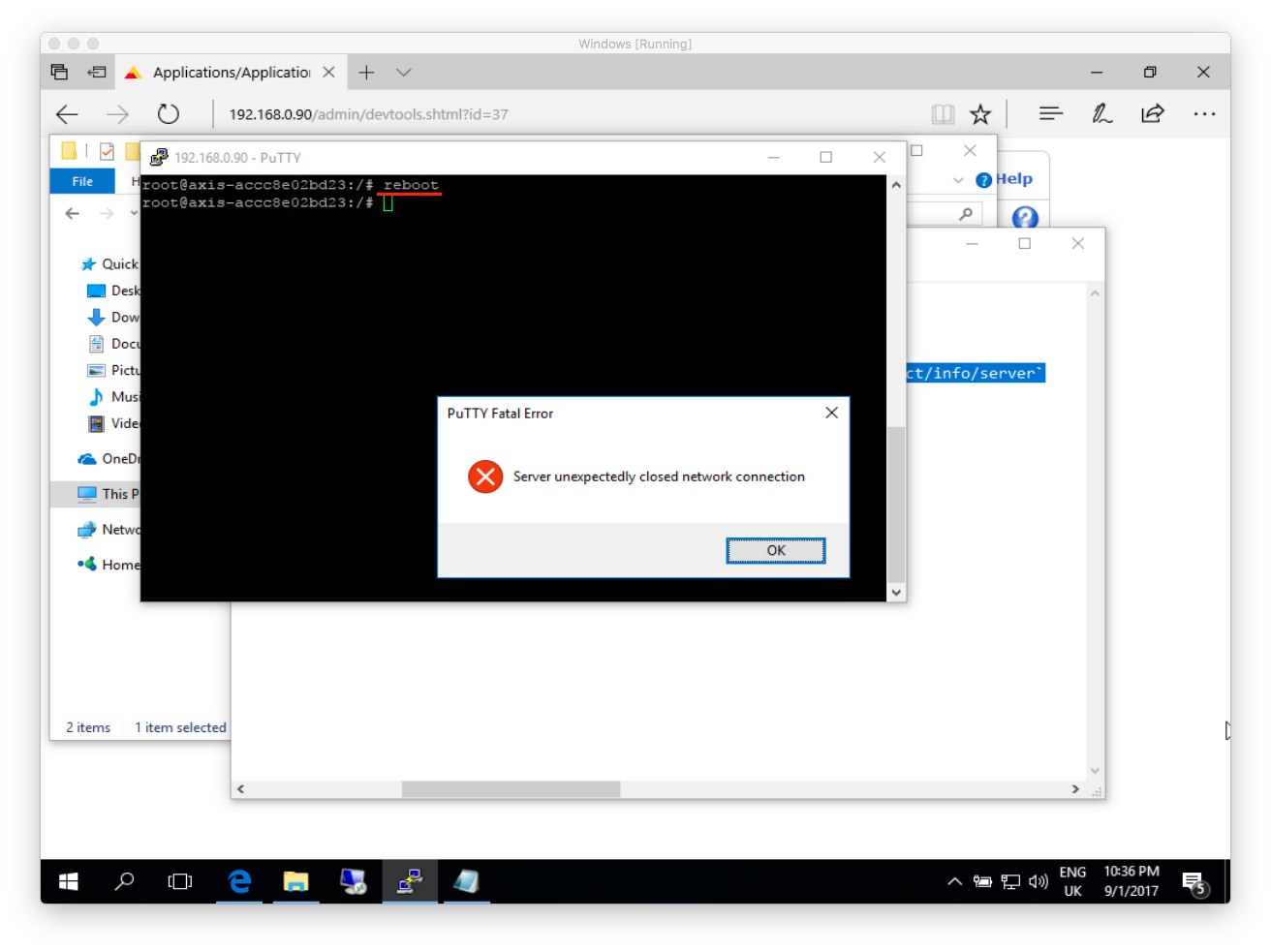Set these Edge tabs aside
The height and width of the screenshot is (952, 1271).
point(97,72)
